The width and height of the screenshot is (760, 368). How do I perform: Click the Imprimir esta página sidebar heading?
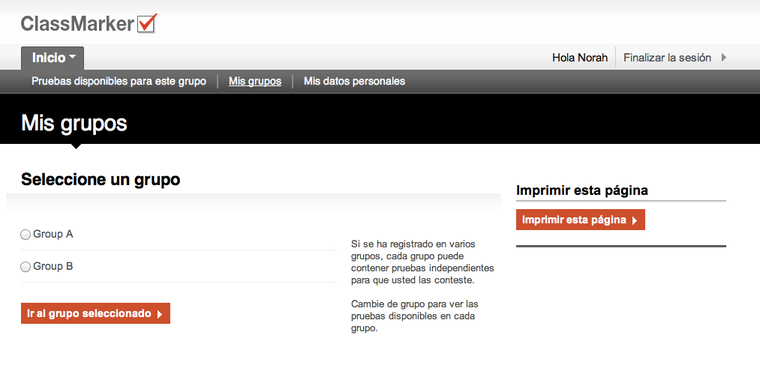582,191
